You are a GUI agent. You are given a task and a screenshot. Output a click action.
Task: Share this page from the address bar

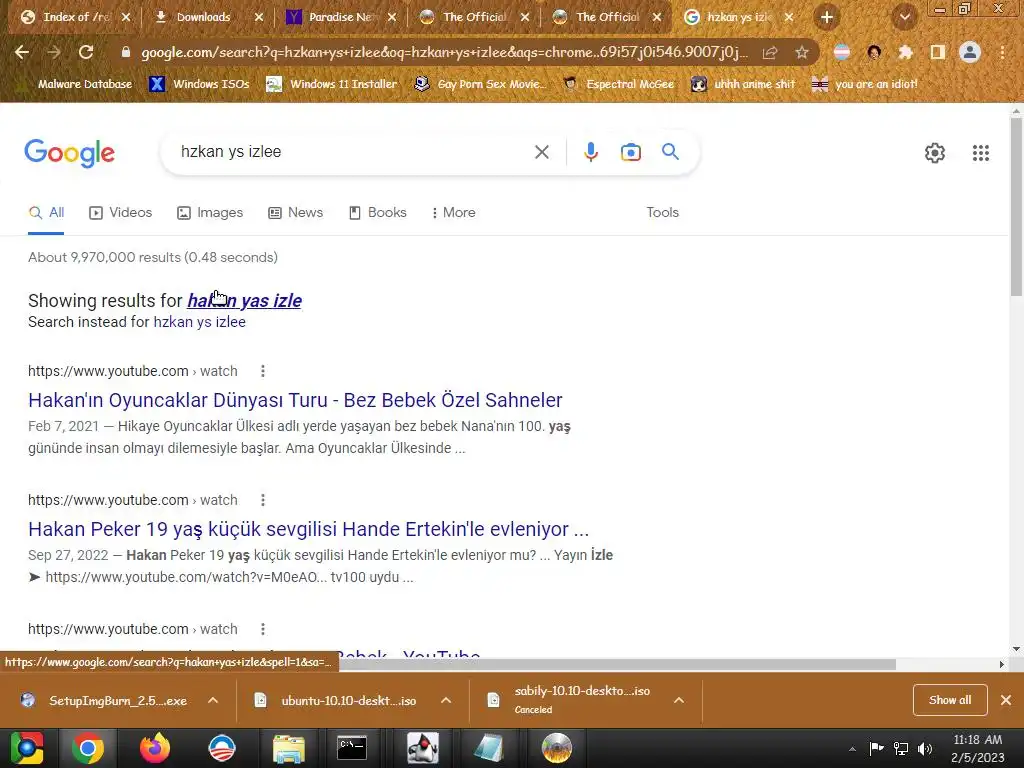(x=770, y=52)
